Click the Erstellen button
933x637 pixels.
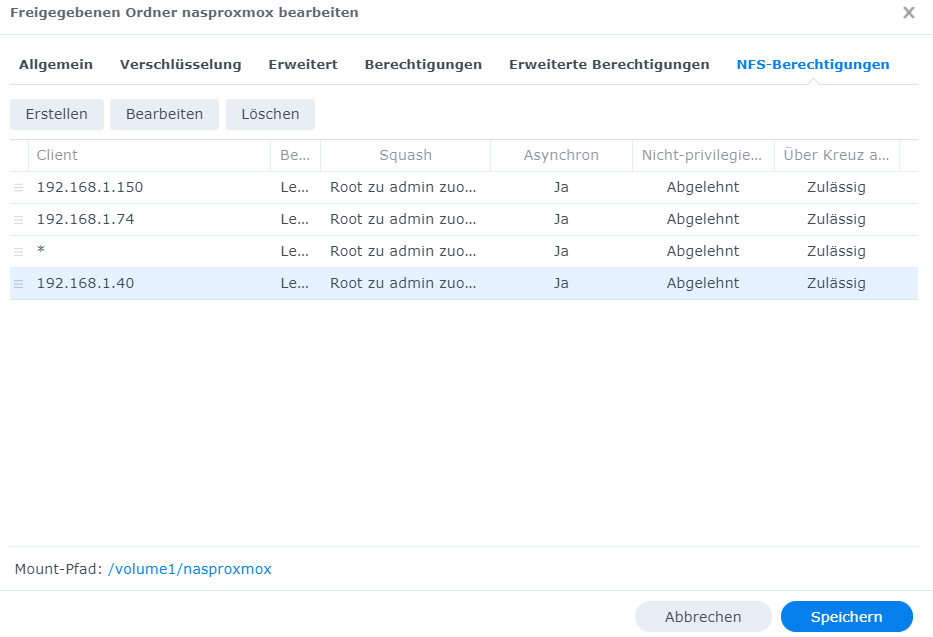[x=57, y=114]
